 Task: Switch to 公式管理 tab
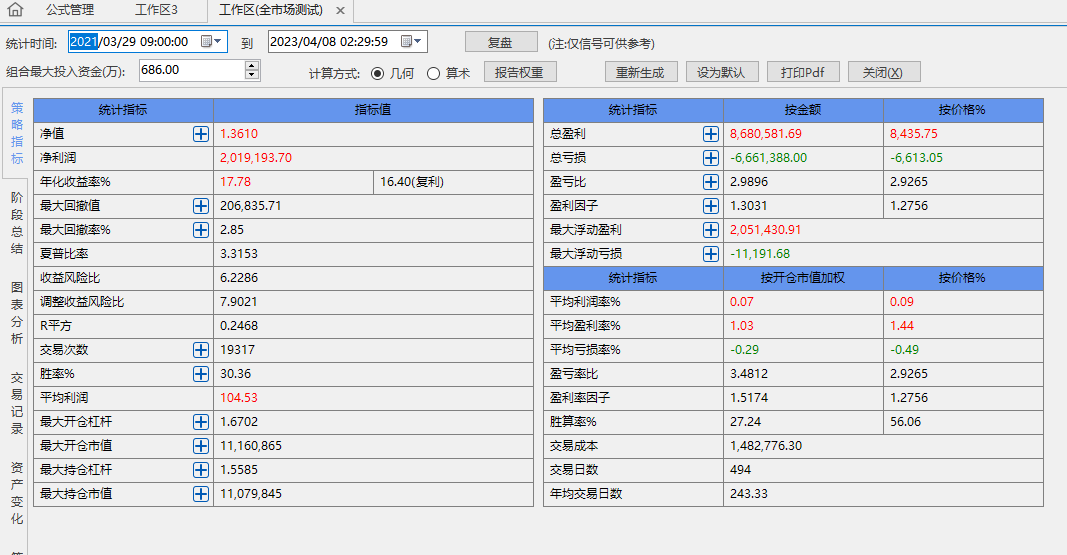(69, 10)
